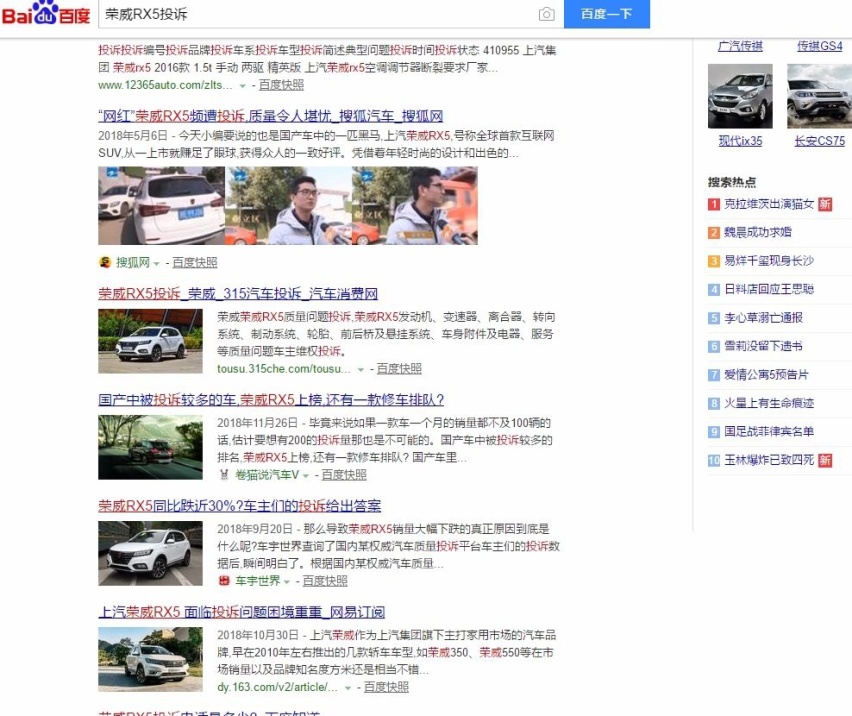Viewport: 852px width, 716px height.
Task: Open hot search 雪莉没留下遗书
Action: [763, 346]
